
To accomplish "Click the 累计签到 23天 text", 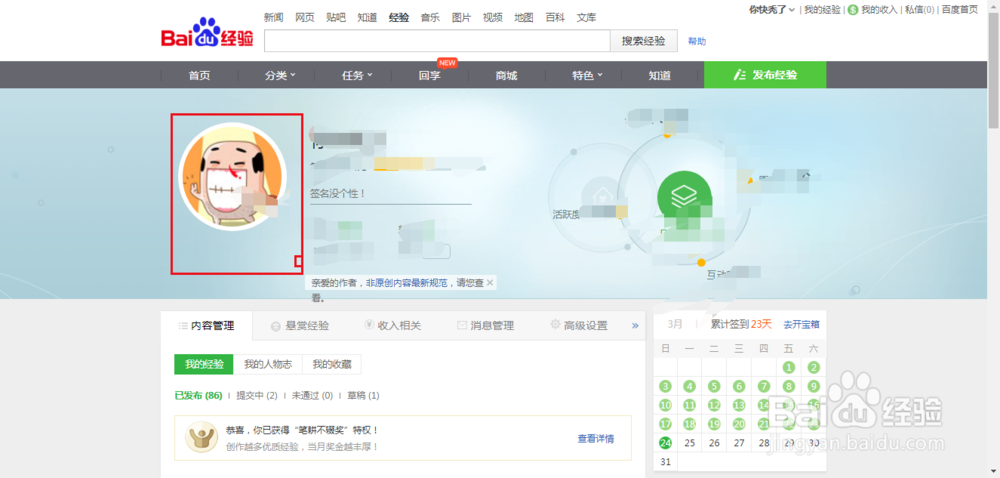I will click(x=741, y=324).
